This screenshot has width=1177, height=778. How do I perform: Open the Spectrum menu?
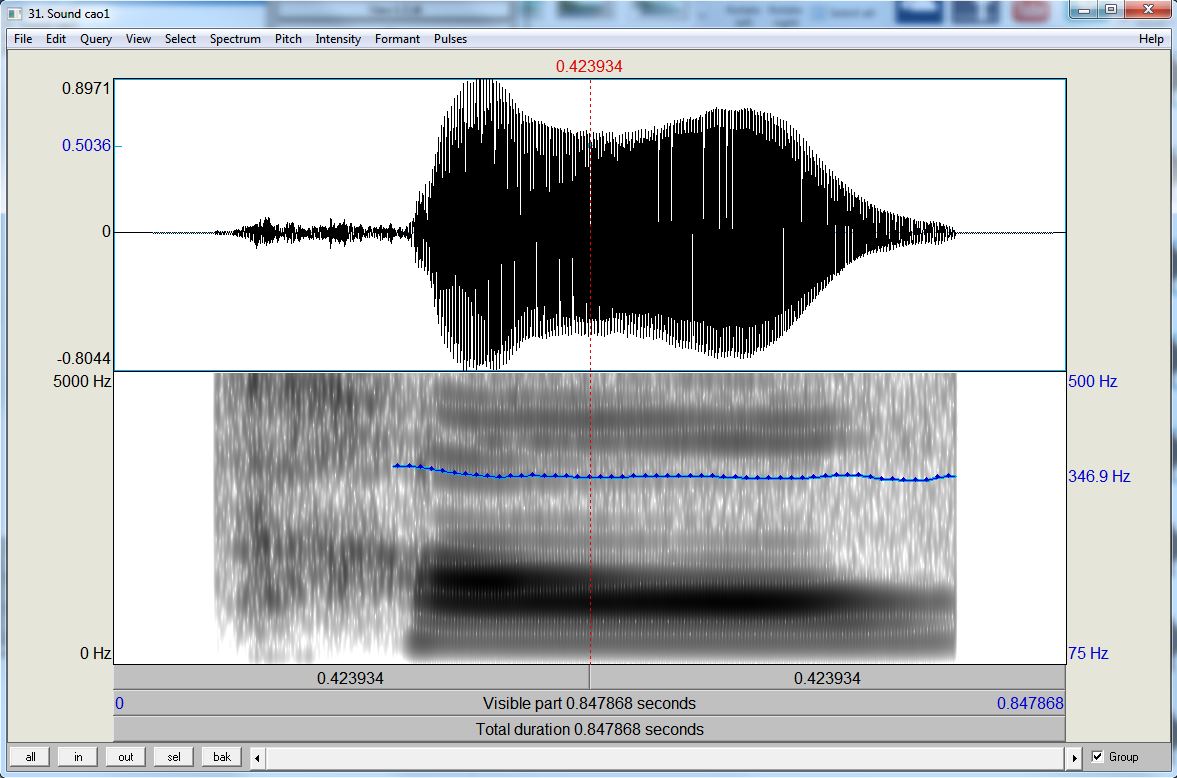235,39
